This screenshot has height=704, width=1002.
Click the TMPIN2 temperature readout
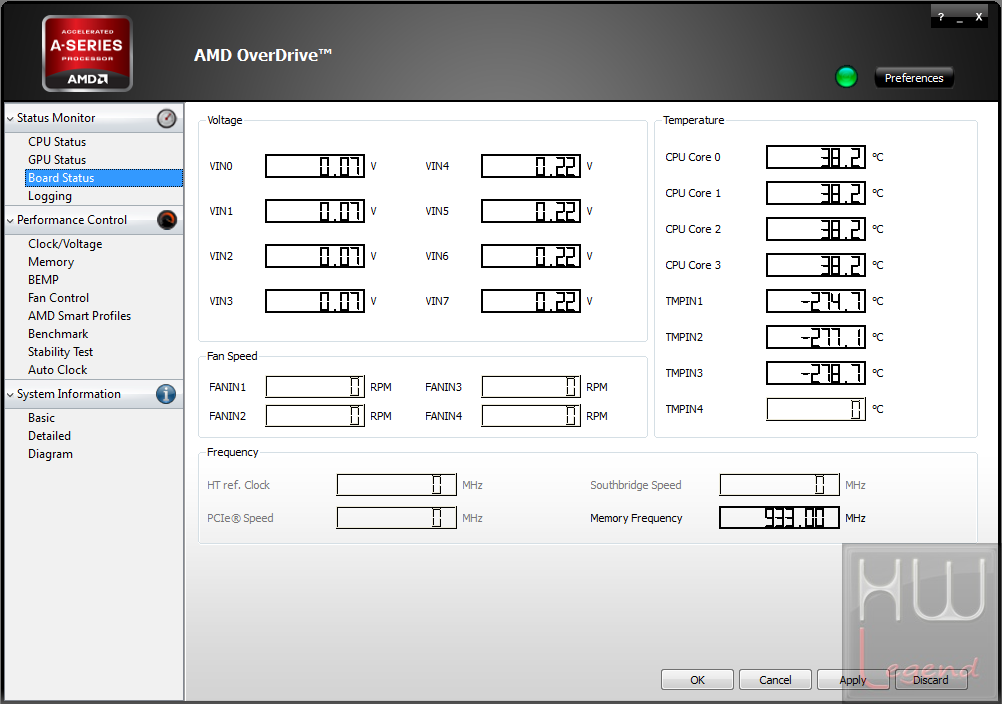pyautogui.click(x=816, y=337)
